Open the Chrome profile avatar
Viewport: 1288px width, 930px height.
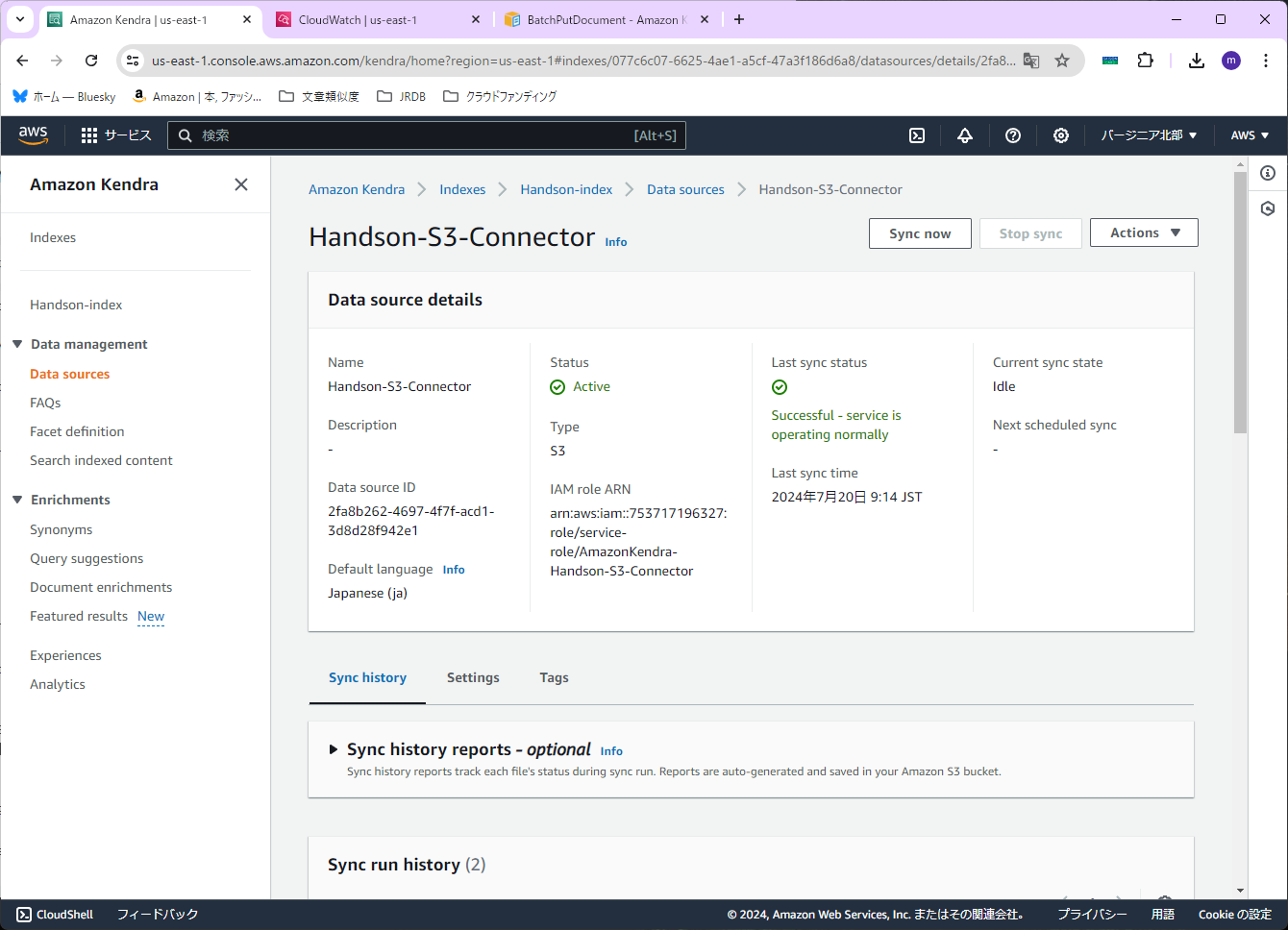(1231, 61)
